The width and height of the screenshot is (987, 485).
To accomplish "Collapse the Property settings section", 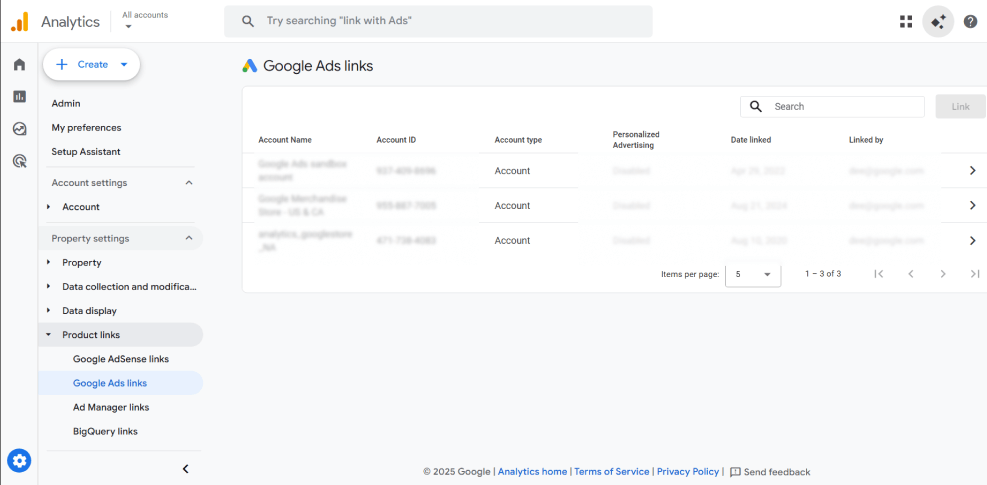I will (x=188, y=239).
